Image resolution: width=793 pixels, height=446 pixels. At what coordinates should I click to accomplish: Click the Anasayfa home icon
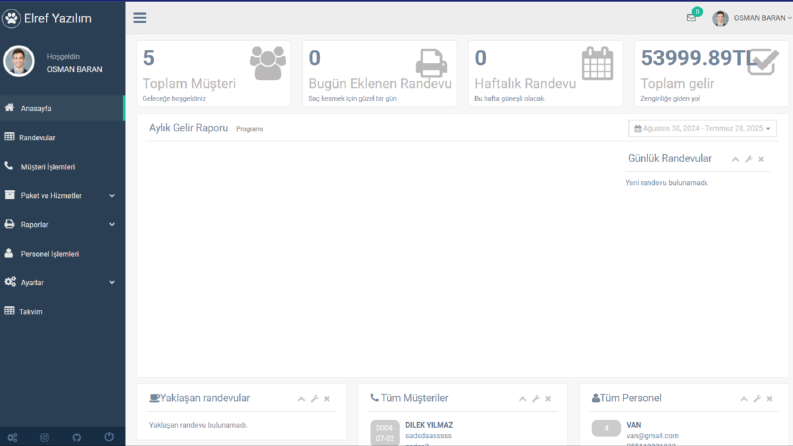(x=9, y=107)
